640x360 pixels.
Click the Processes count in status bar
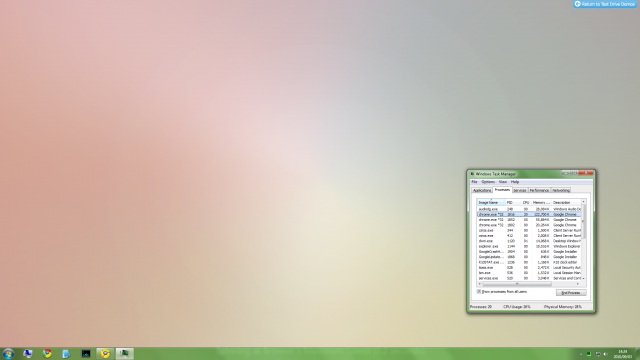click(481, 307)
